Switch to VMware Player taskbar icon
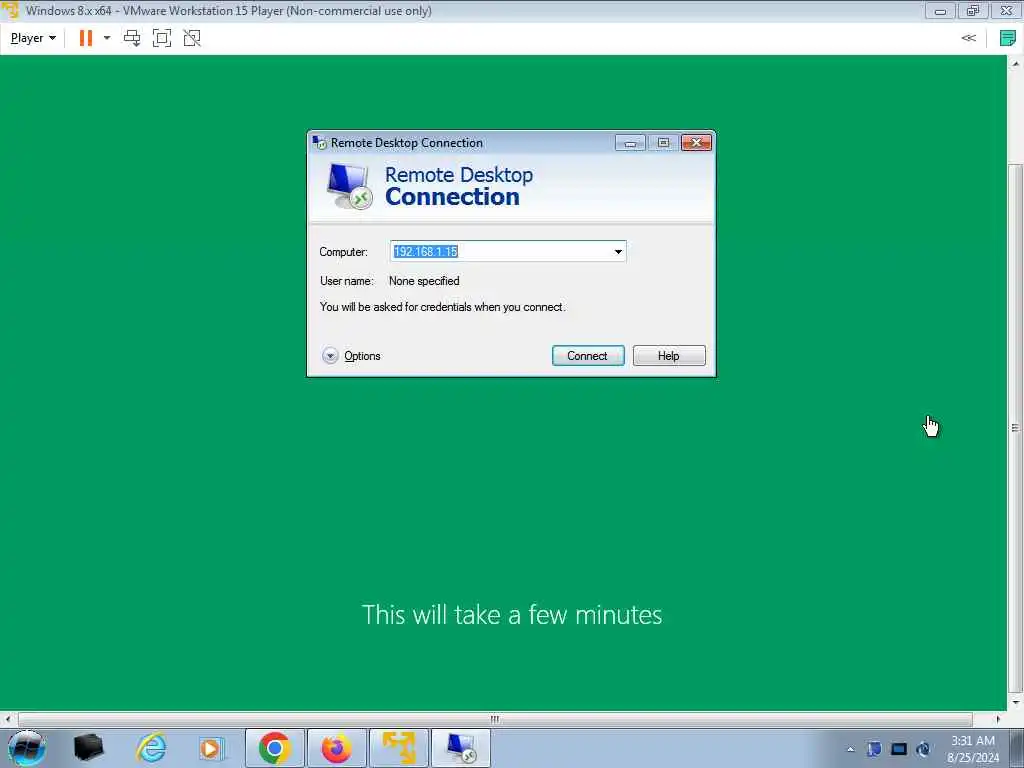This screenshot has width=1024, height=768. (399, 748)
